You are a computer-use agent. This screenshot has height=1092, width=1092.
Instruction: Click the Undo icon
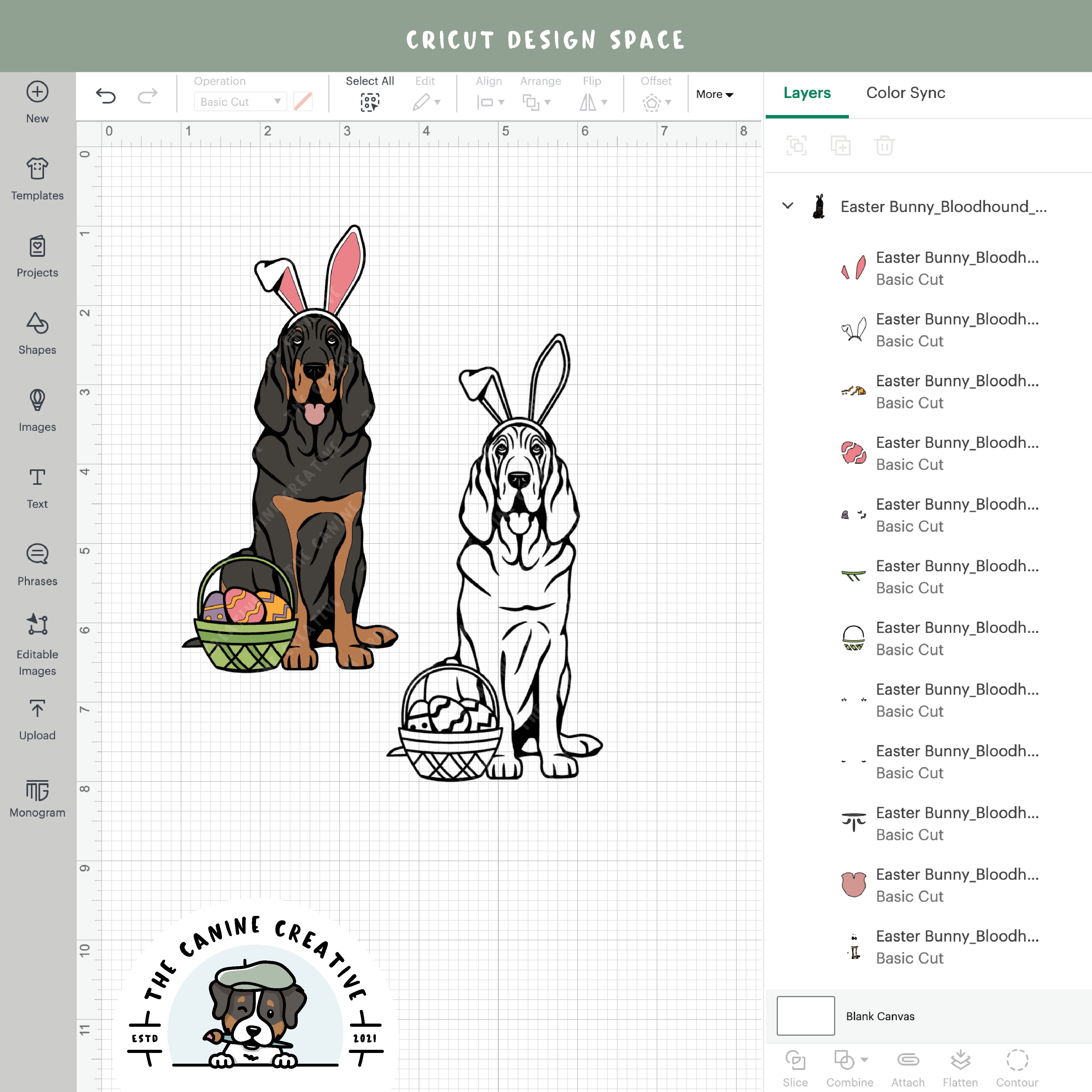(106, 96)
